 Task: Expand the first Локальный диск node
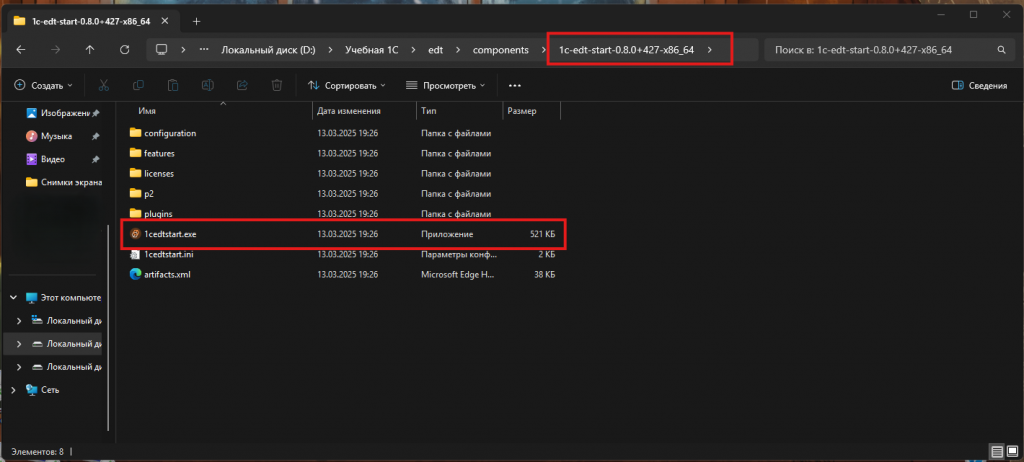click(x=19, y=321)
